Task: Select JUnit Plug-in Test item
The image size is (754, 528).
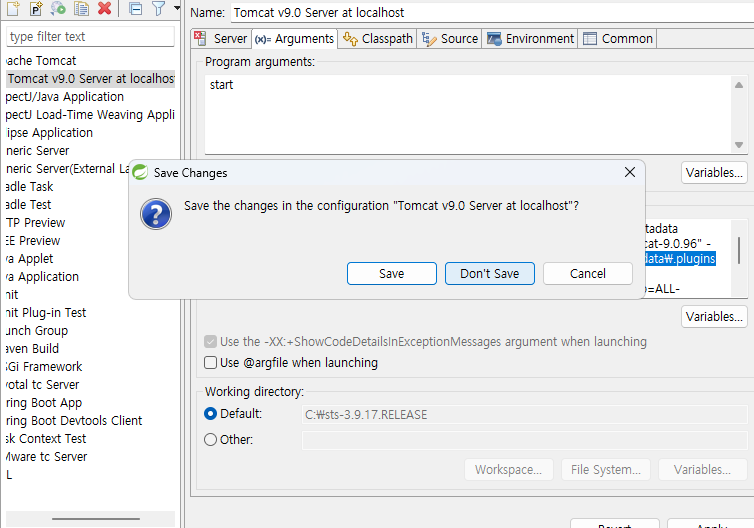Action: click(46, 313)
